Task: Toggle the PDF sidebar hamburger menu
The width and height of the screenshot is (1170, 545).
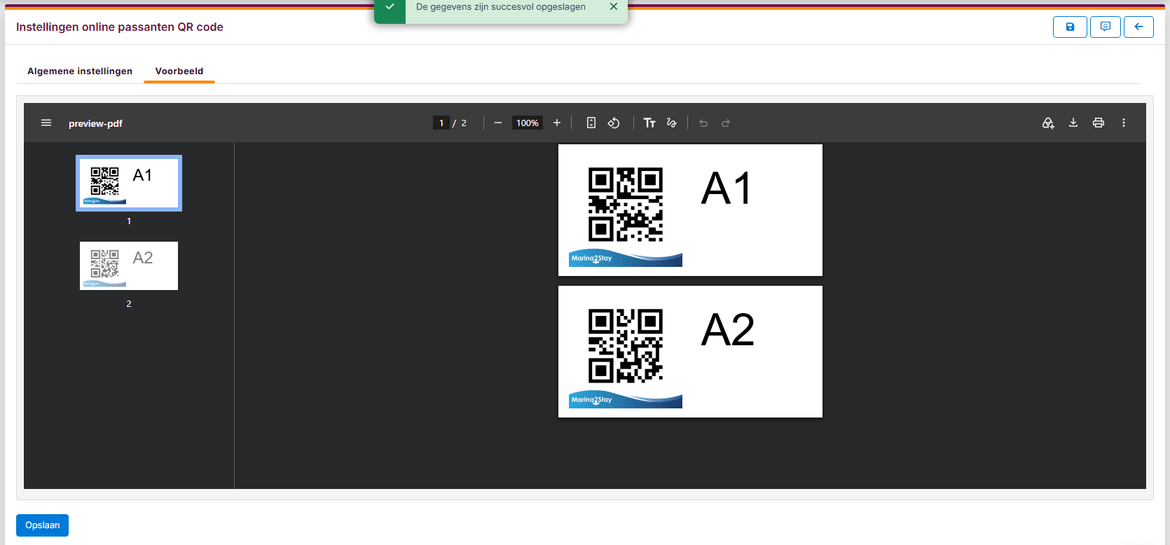Action: pyautogui.click(x=46, y=122)
